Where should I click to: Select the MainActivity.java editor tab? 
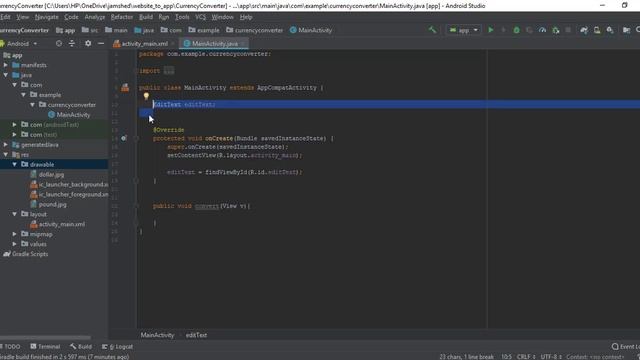[x=214, y=43]
